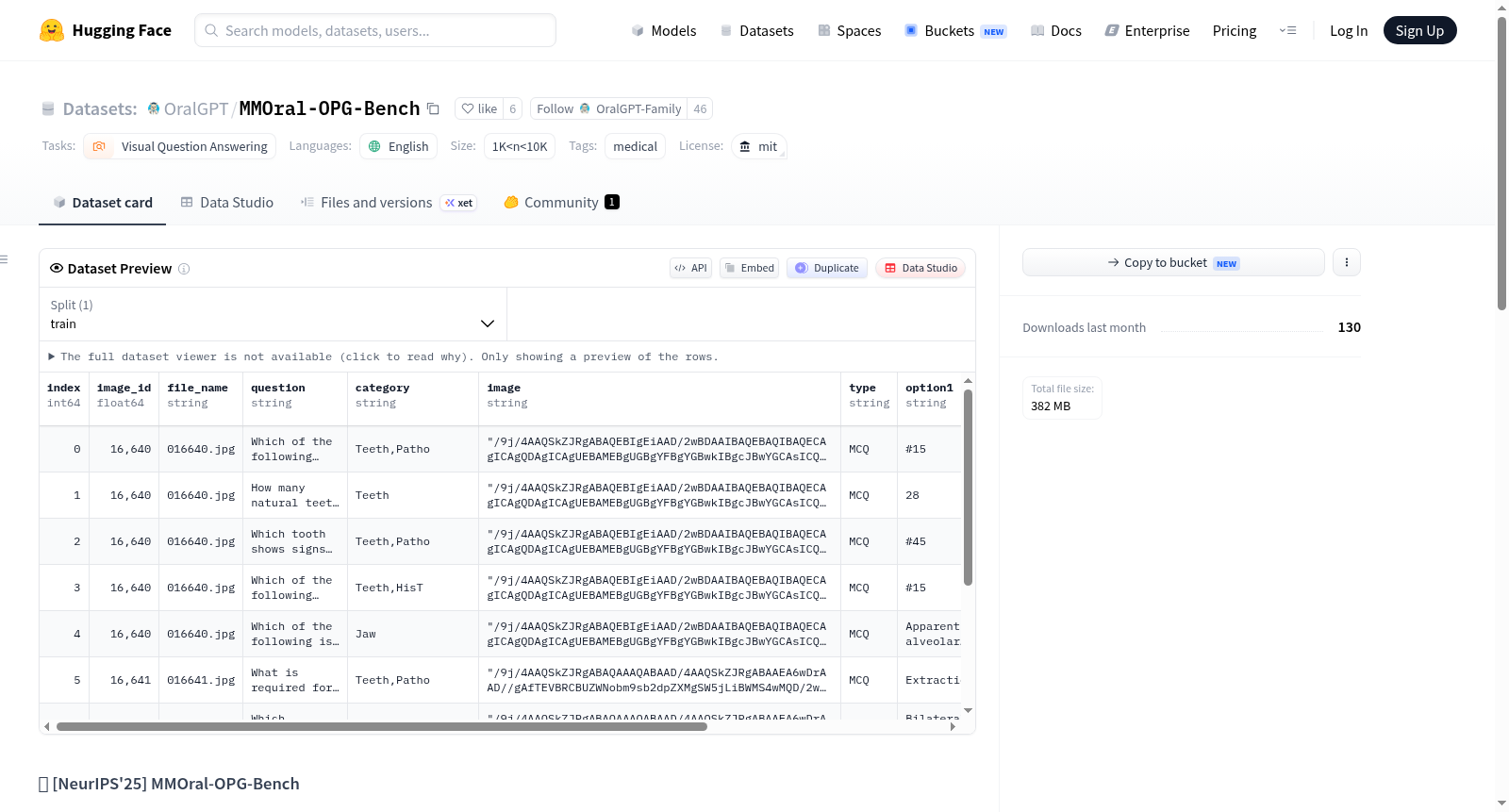Open the Pricing page
The width and height of the screenshot is (1509, 812).
[x=1235, y=30]
